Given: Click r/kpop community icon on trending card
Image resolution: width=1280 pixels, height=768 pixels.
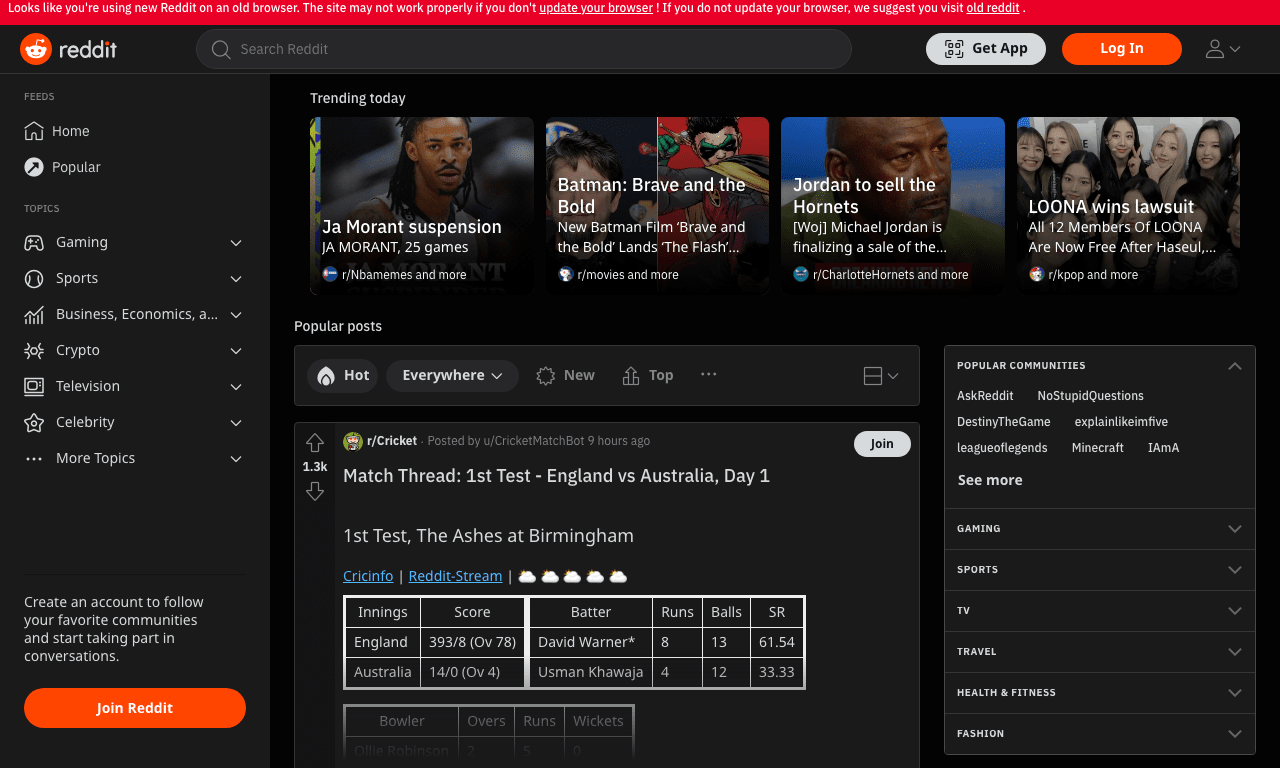Looking at the screenshot, I should tap(1037, 274).
